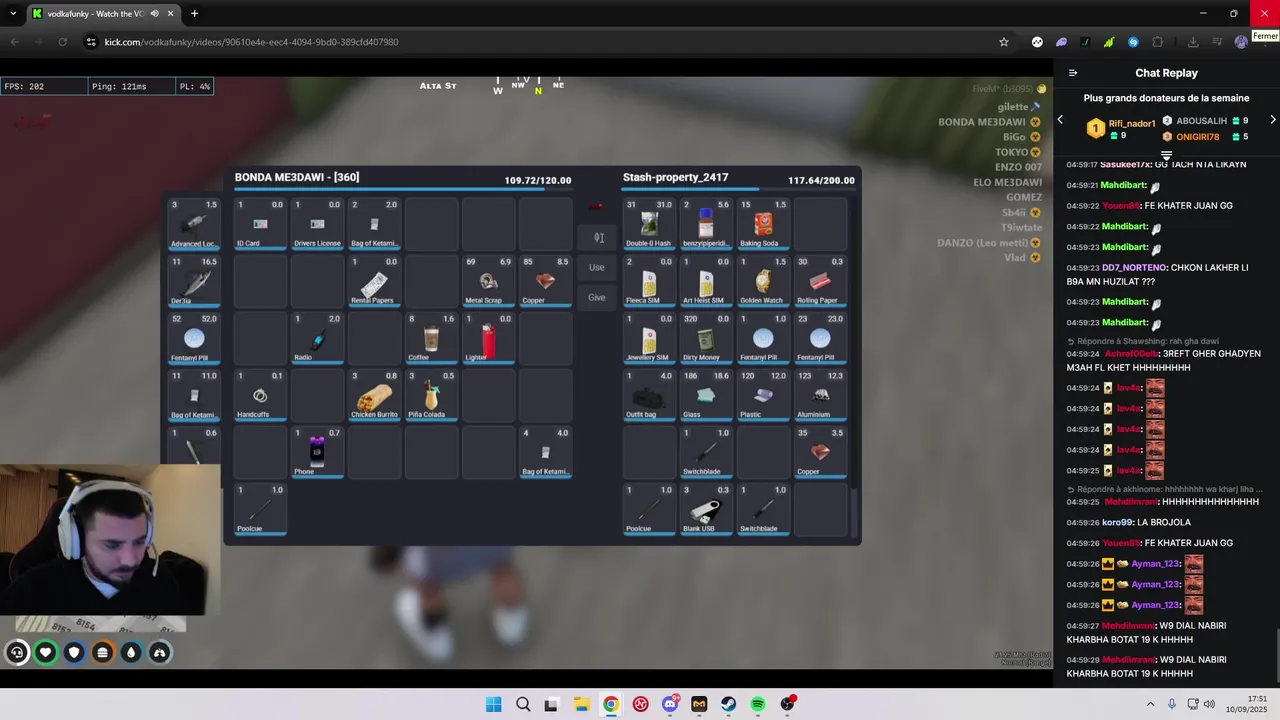1280x720 pixels.
Task: Show previous top donors with left chevron
Action: tap(1060, 120)
